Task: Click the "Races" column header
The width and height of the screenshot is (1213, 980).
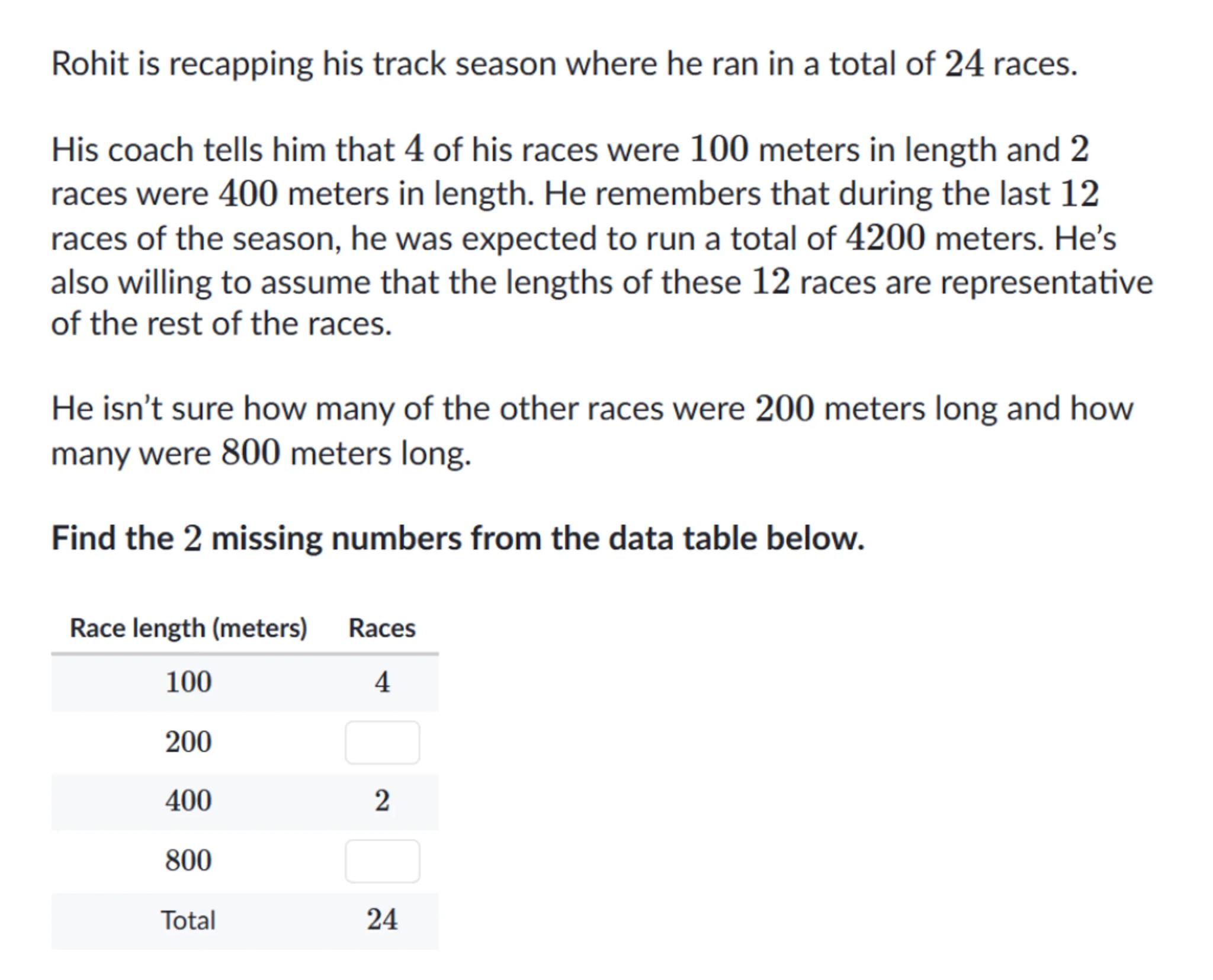Action: [382, 628]
